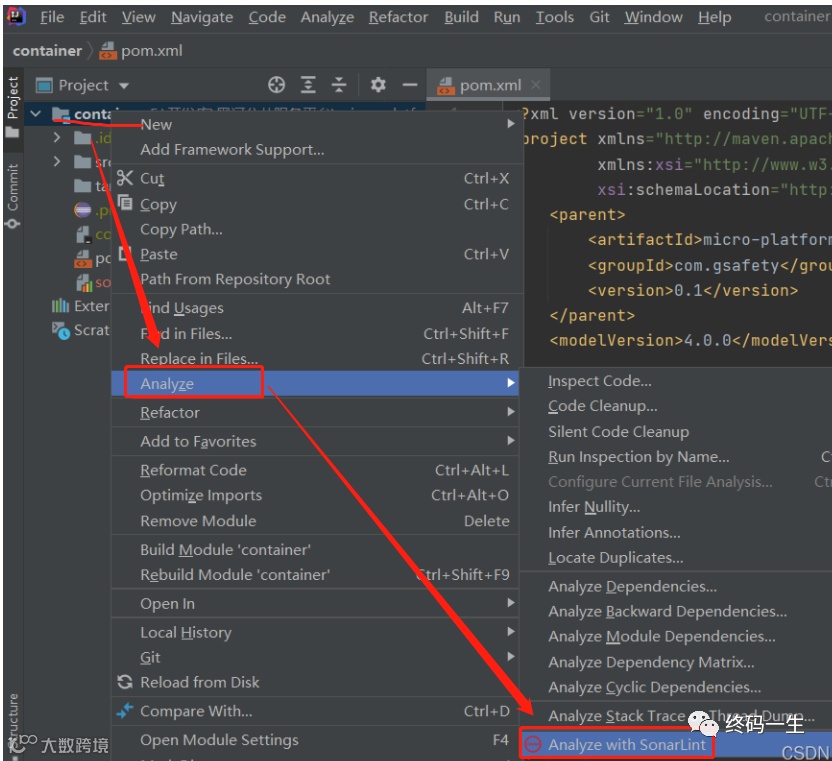Open the Git menu in menu bar

[x=599, y=17]
